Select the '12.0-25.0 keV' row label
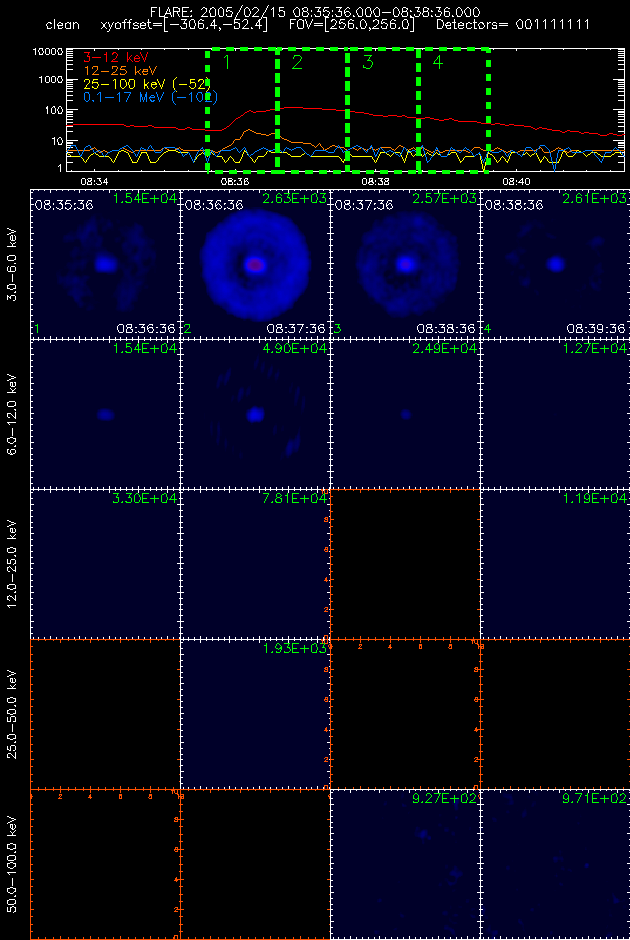This screenshot has width=630, height=940. tap(14, 564)
